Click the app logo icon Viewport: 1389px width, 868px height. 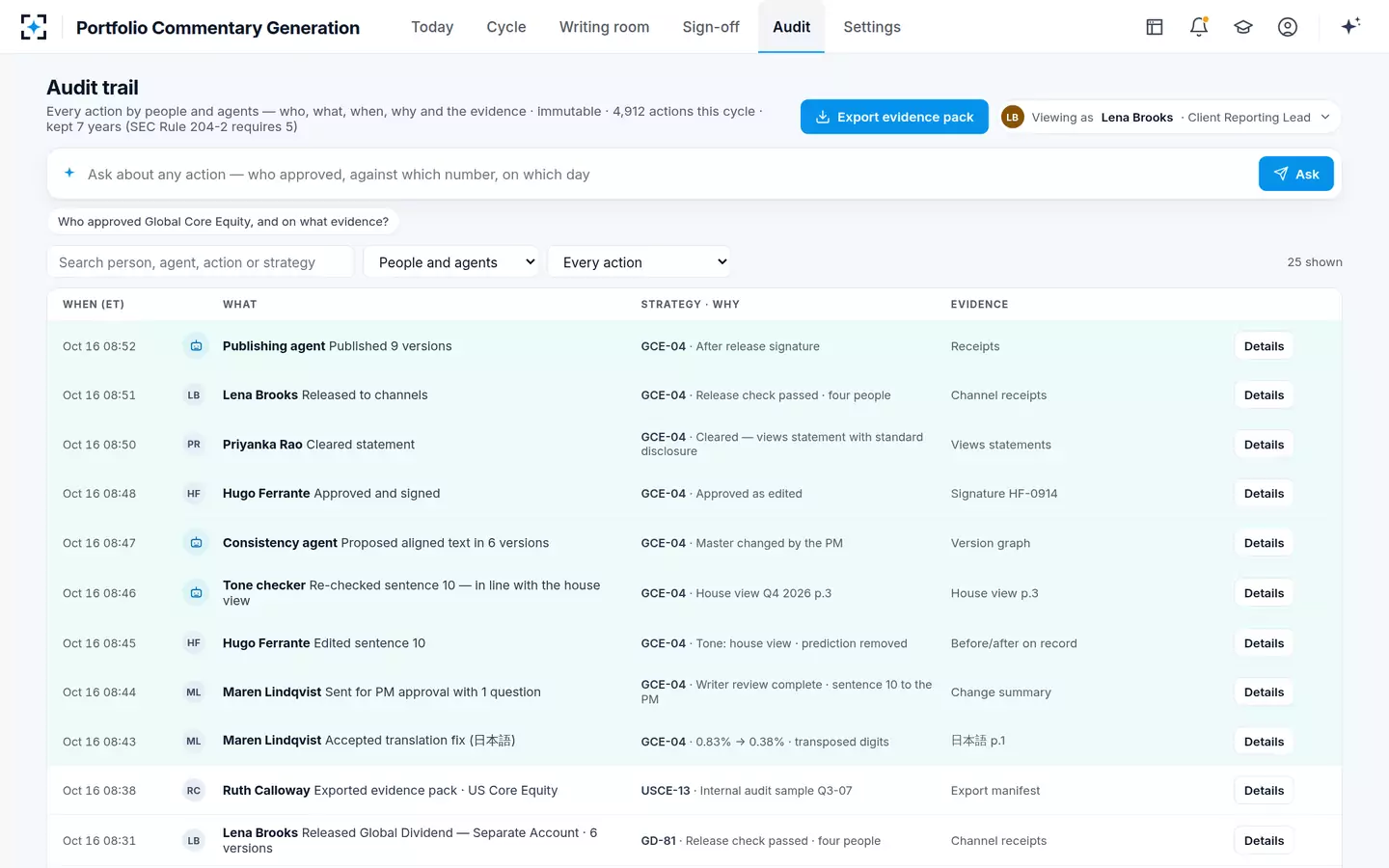pos(34,27)
